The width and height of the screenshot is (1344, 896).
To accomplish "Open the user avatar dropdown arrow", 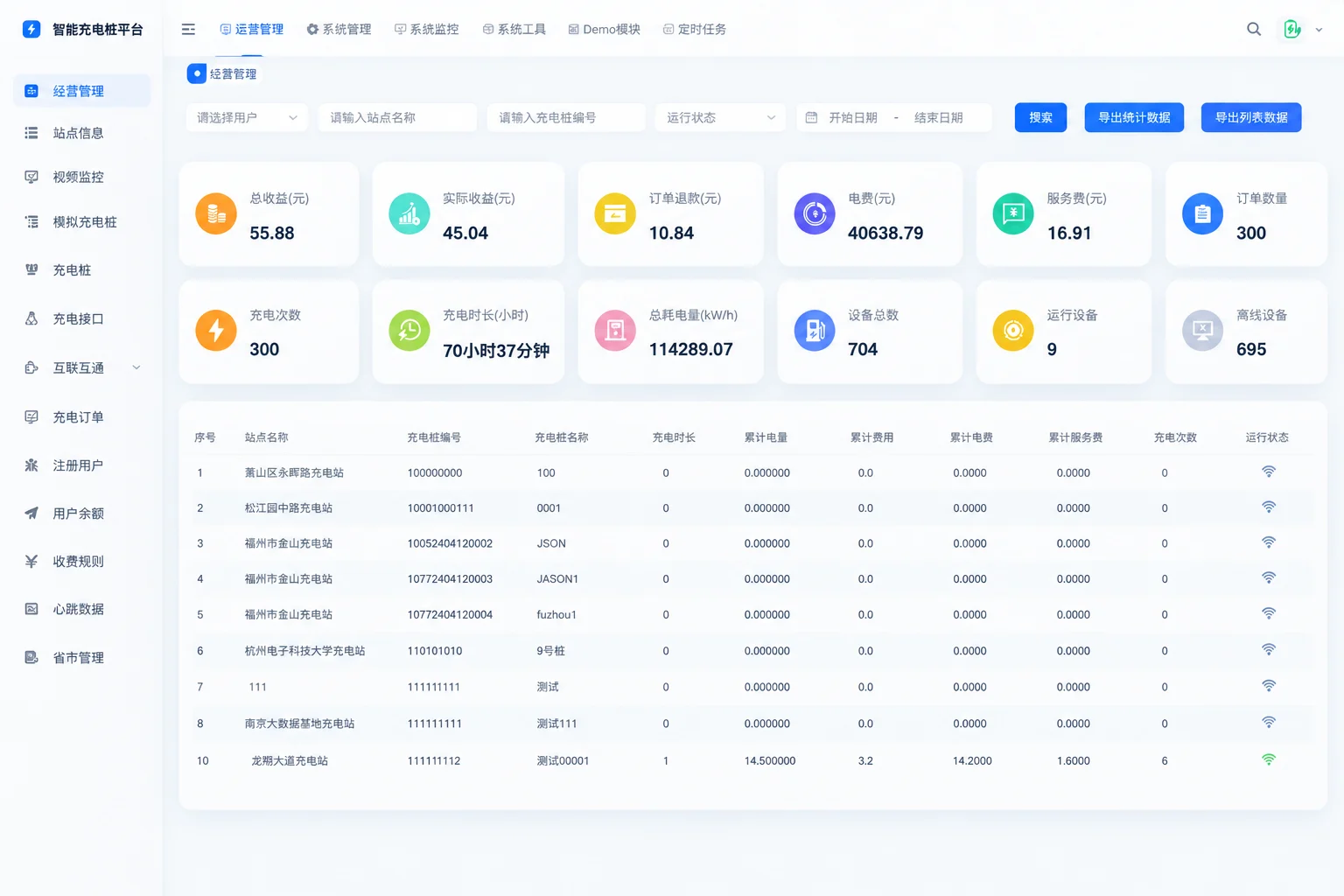I will (1319, 30).
